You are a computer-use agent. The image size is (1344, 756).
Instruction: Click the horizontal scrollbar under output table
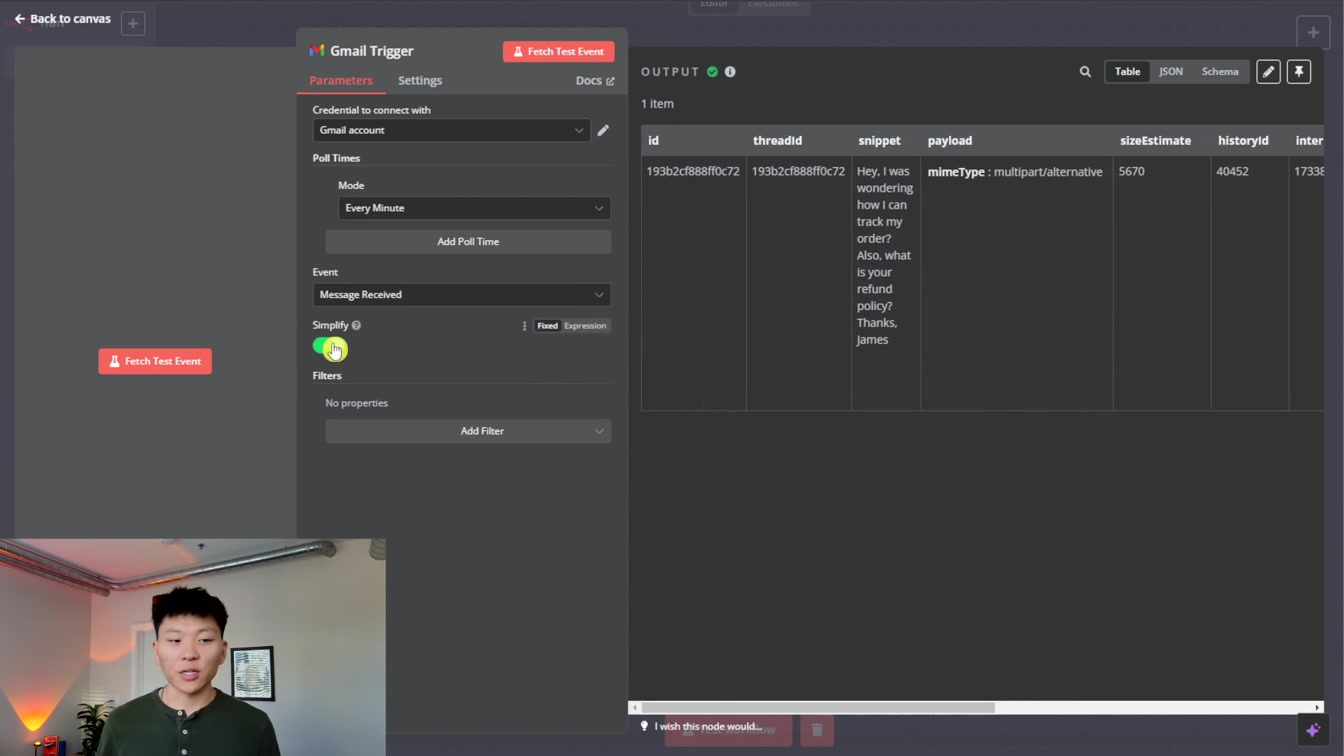point(818,707)
